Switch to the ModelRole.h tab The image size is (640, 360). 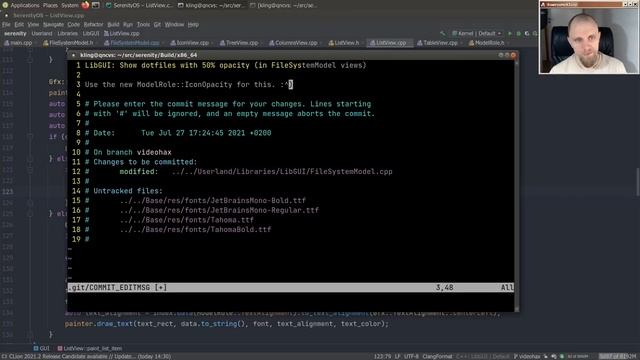pos(488,42)
